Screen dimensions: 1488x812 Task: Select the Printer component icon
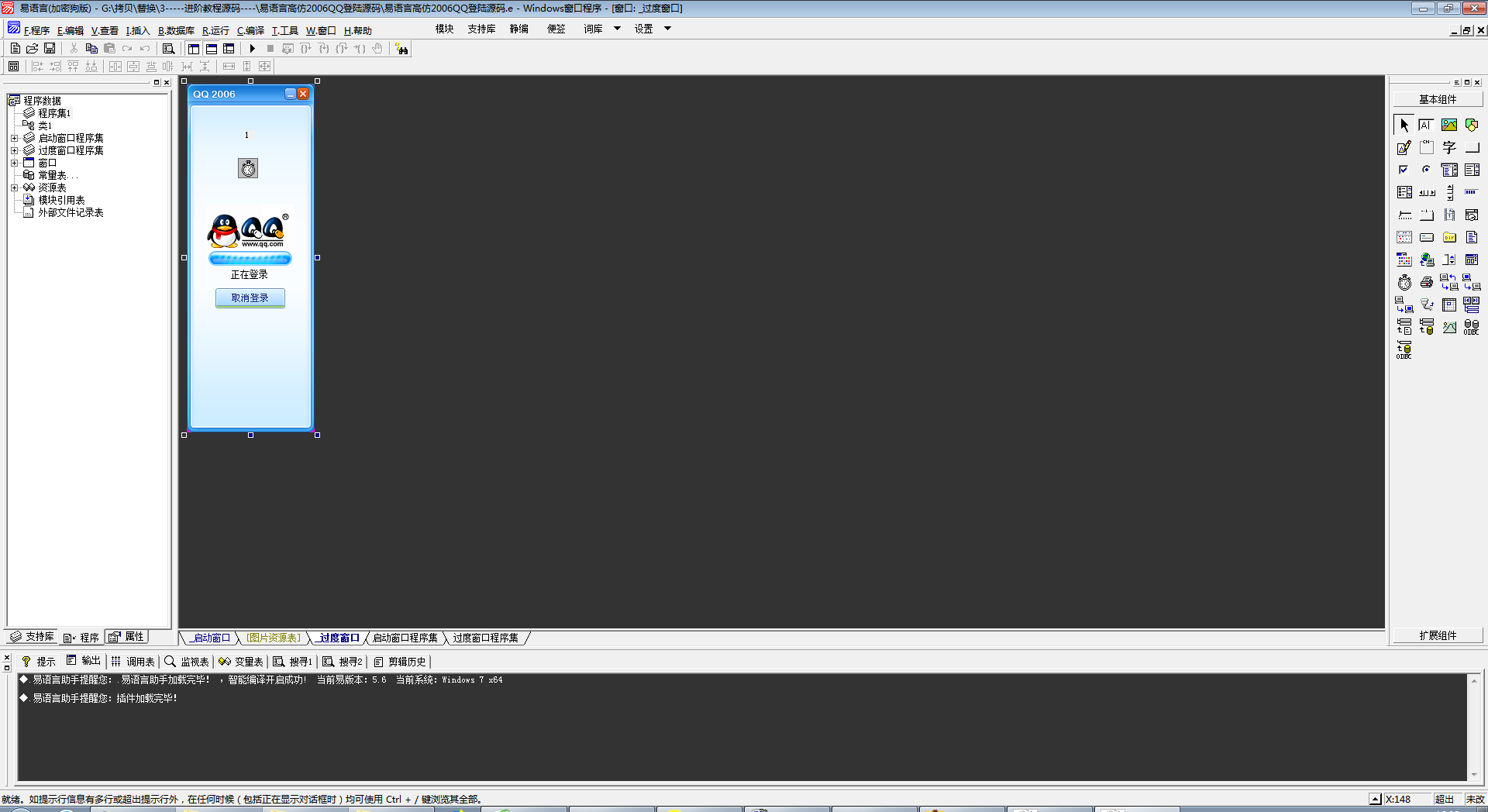click(1426, 282)
